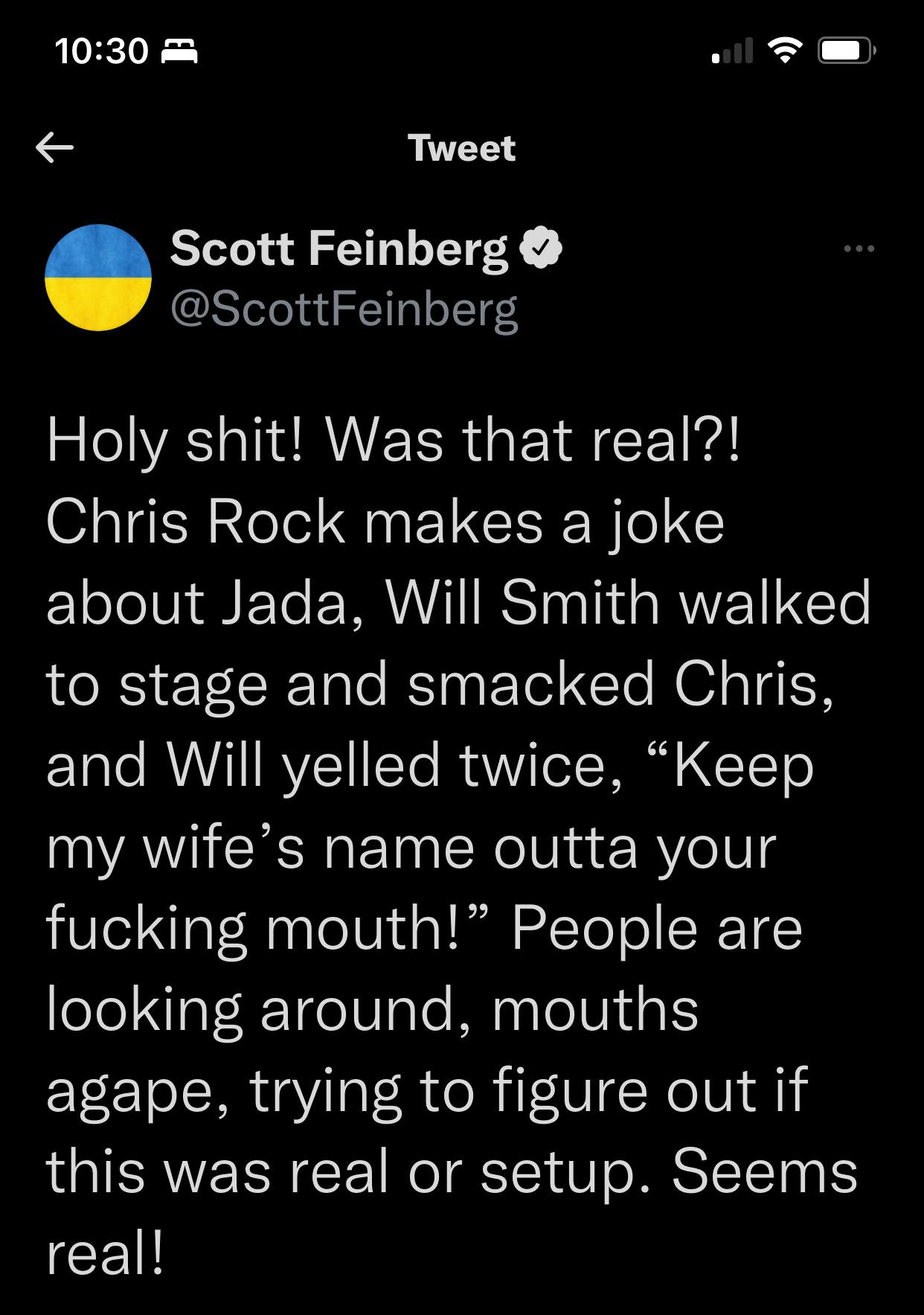The height and width of the screenshot is (1315, 924).
Task: Tap the words "Will Smith" in the tweet
Action: pyautogui.click(x=522, y=603)
